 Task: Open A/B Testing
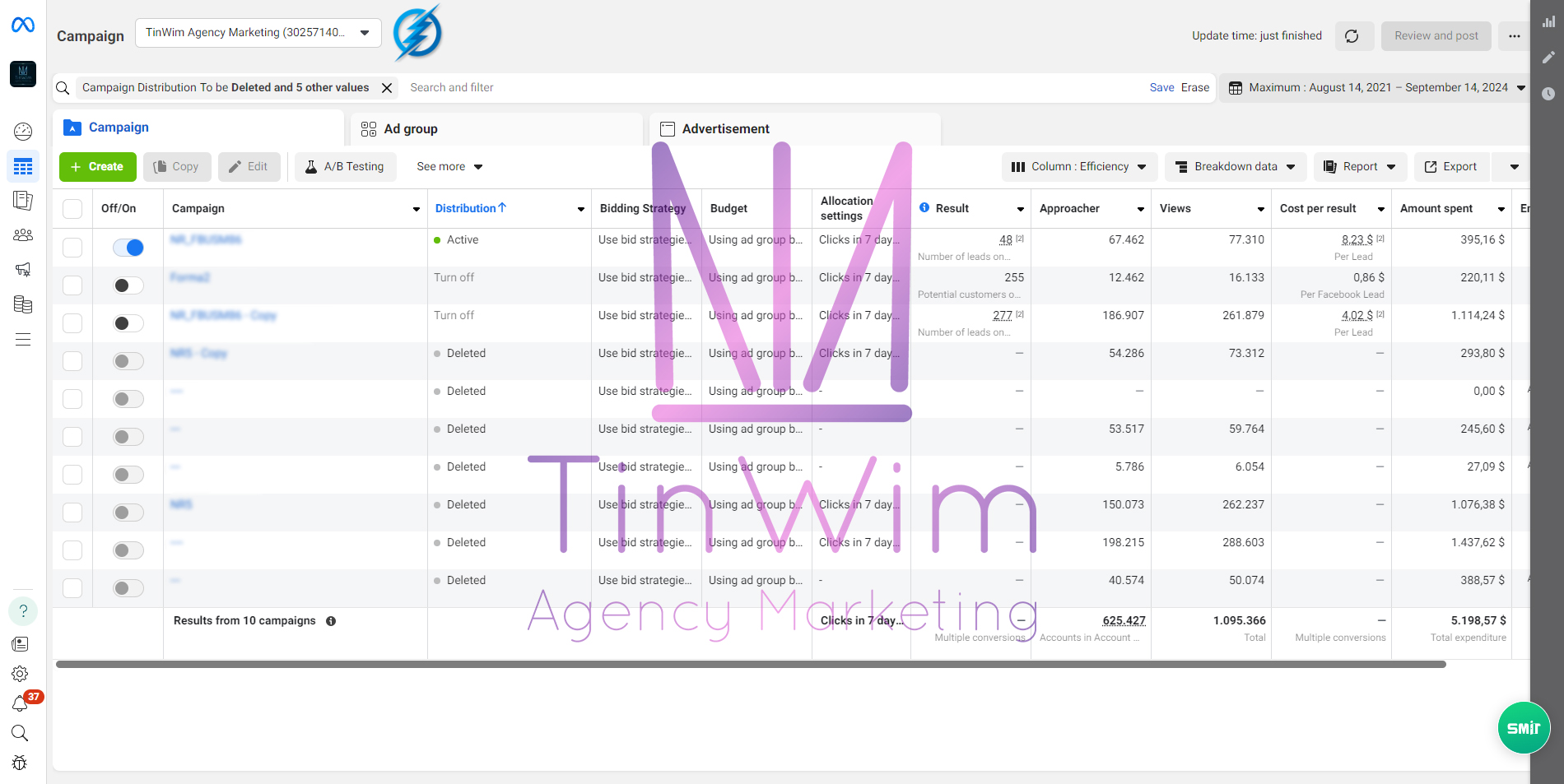345,167
